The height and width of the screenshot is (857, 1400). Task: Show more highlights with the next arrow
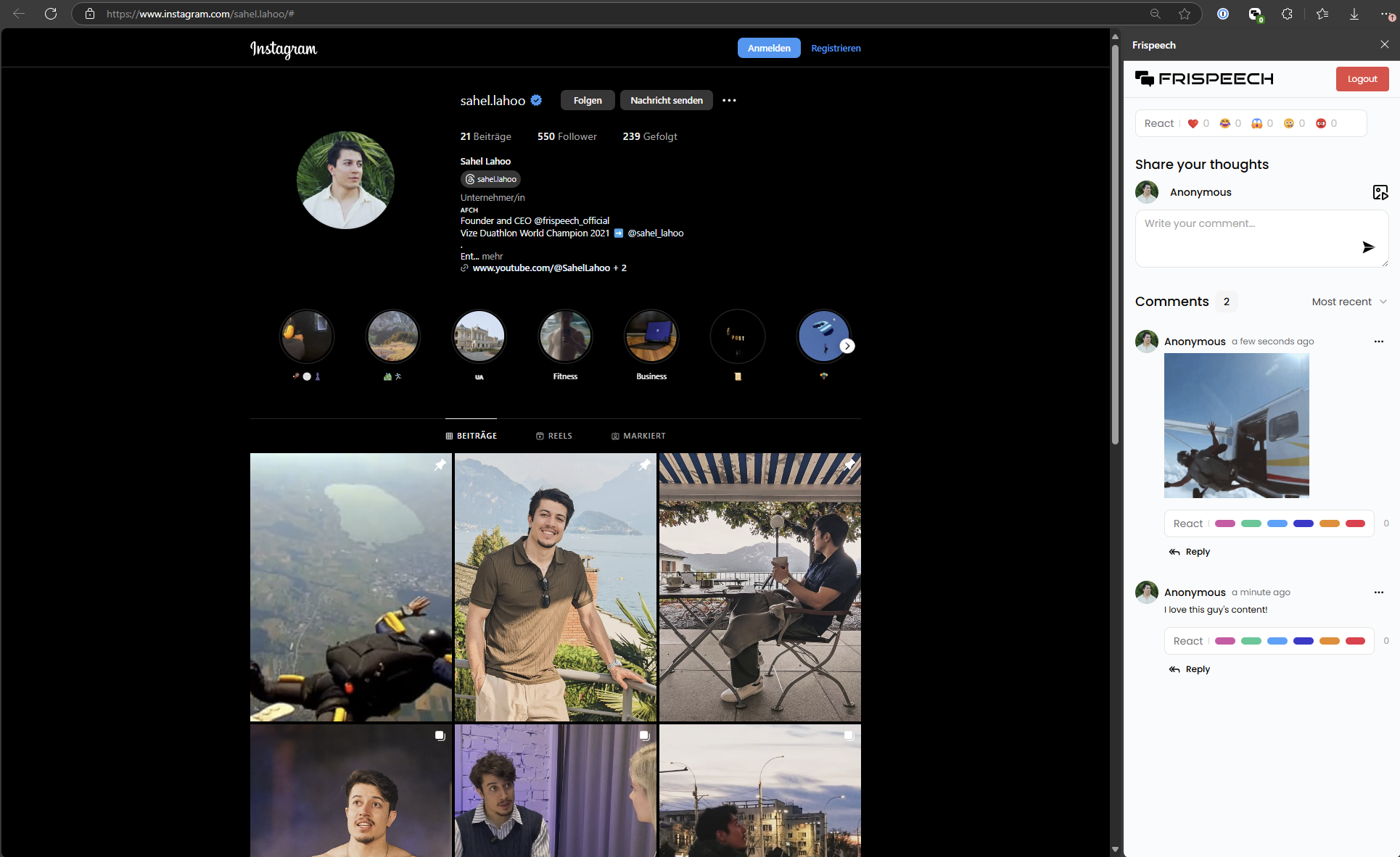pos(847,346)
